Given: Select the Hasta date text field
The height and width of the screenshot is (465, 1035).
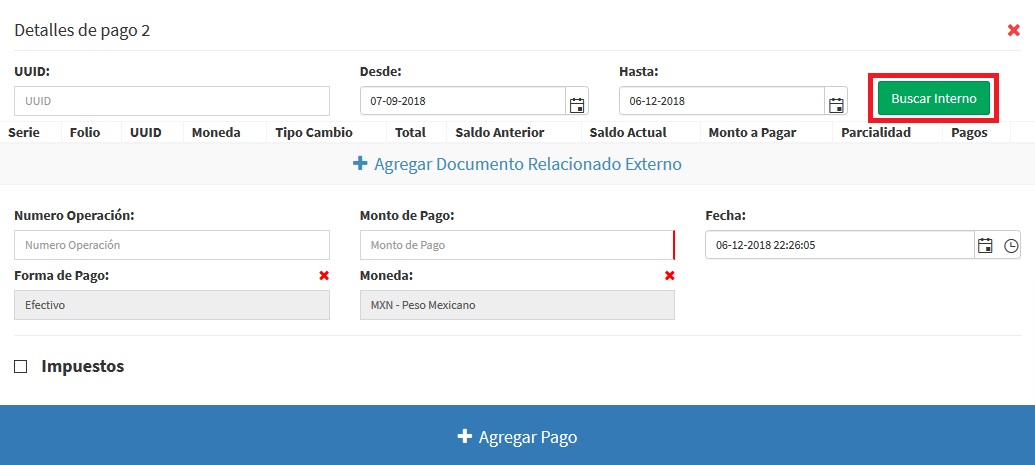Looking at the screenshot, I should tap(721, 102).
